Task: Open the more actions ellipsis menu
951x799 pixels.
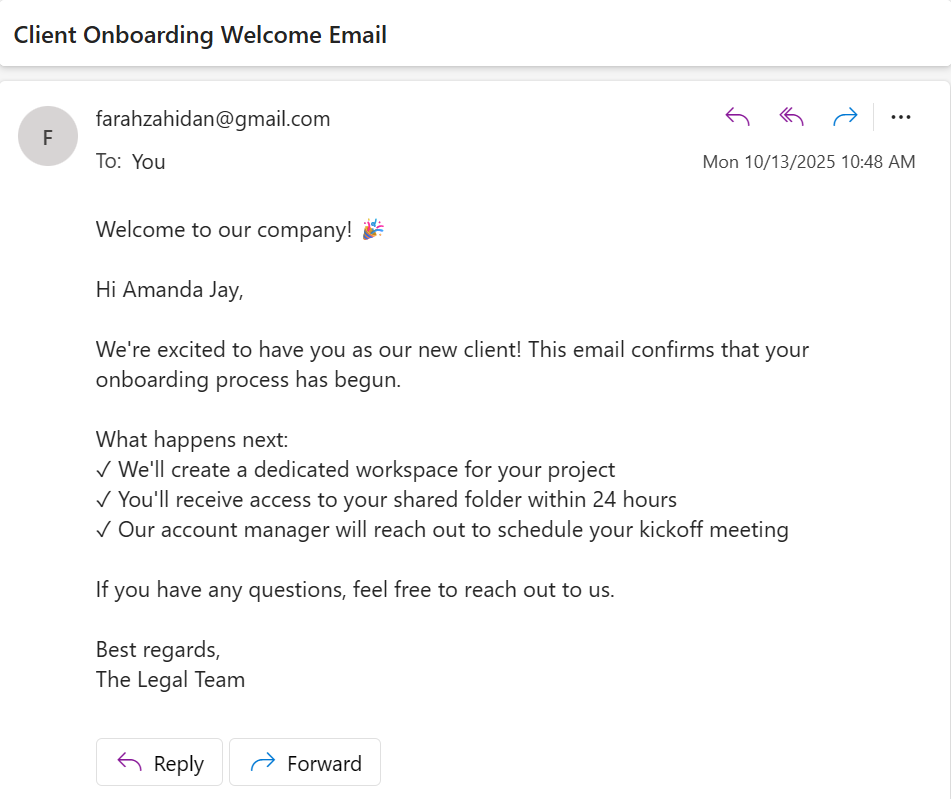Action: point(900,118)
